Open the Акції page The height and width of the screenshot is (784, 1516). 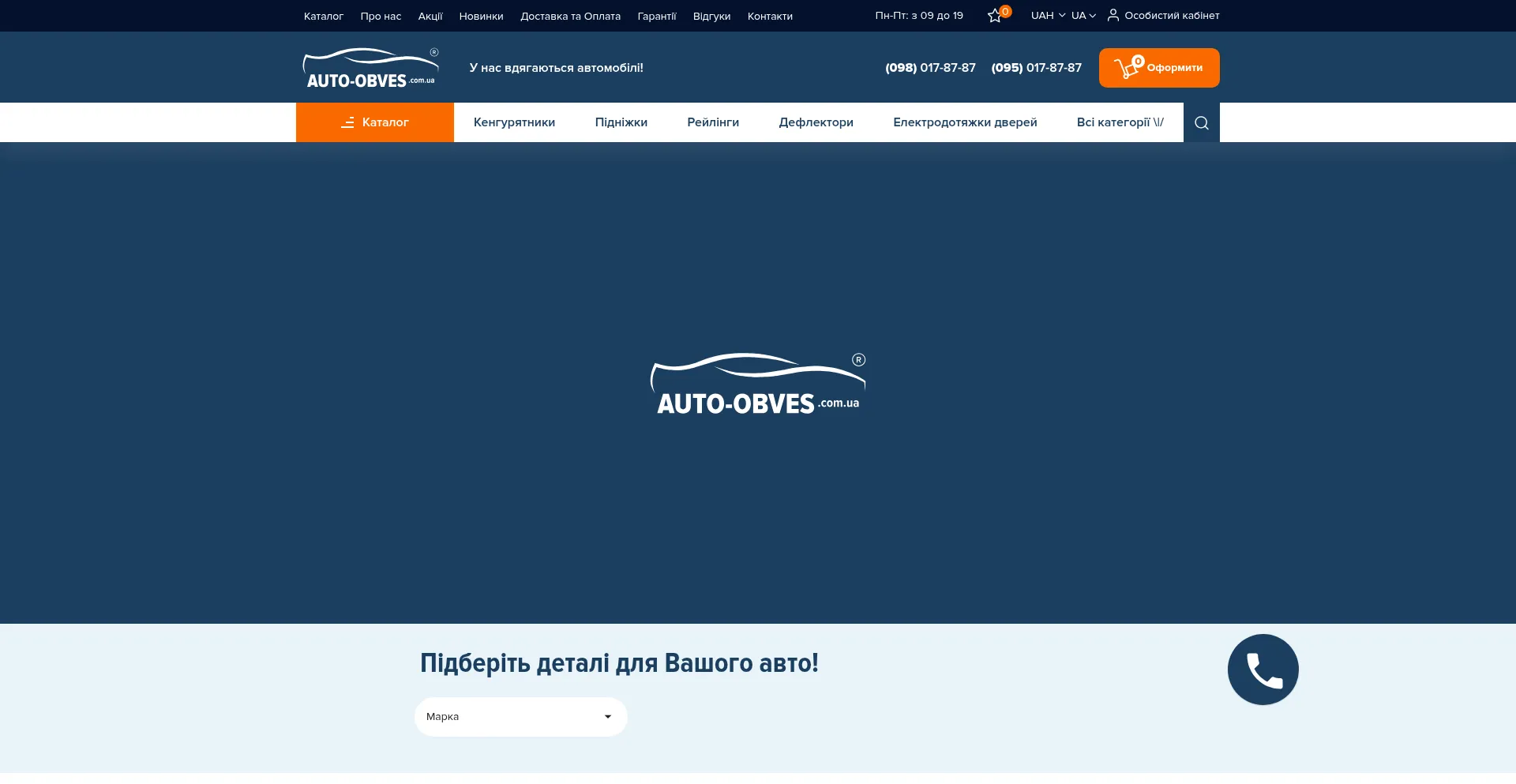pos(430,17)
